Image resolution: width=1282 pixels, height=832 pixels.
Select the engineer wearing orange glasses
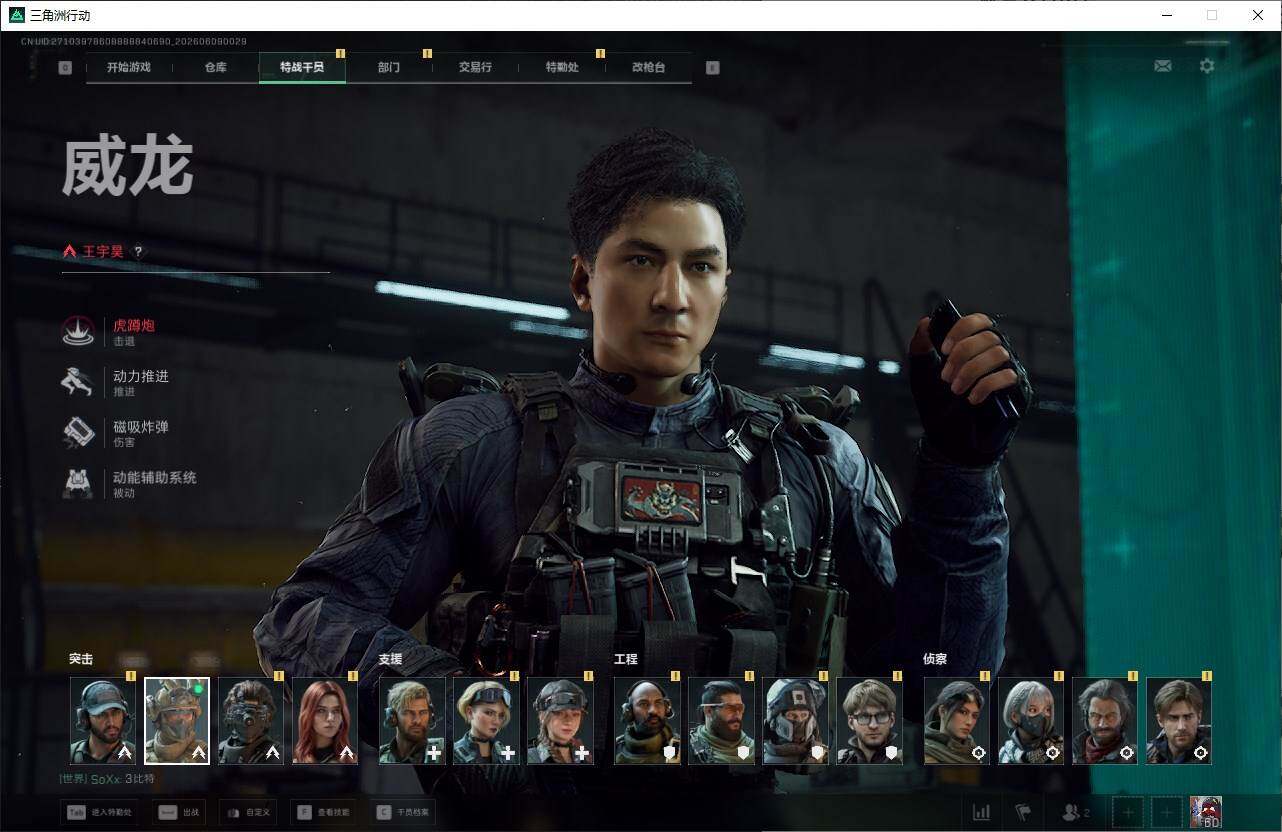tap(721, 721)
